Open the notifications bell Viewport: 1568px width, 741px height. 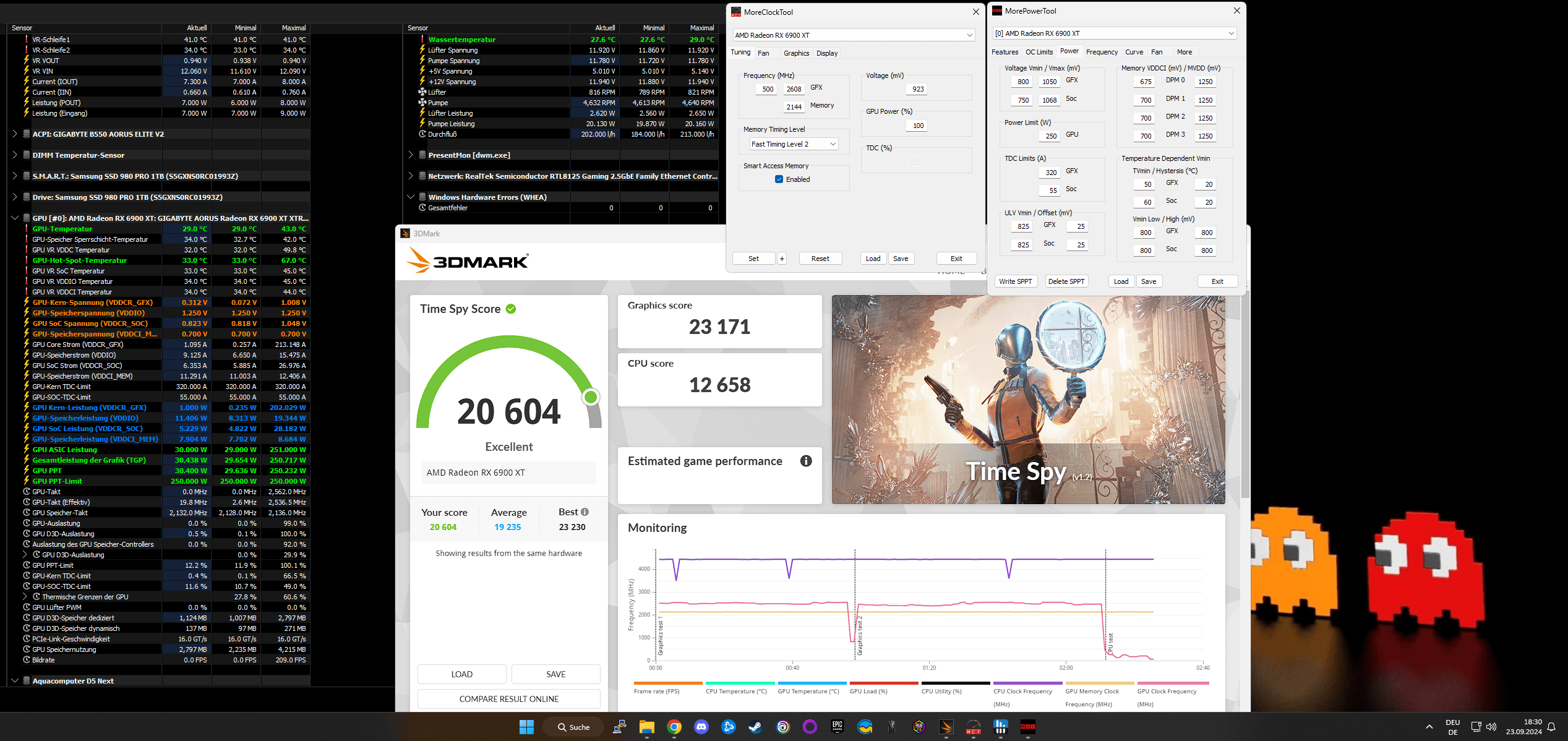1551,727
